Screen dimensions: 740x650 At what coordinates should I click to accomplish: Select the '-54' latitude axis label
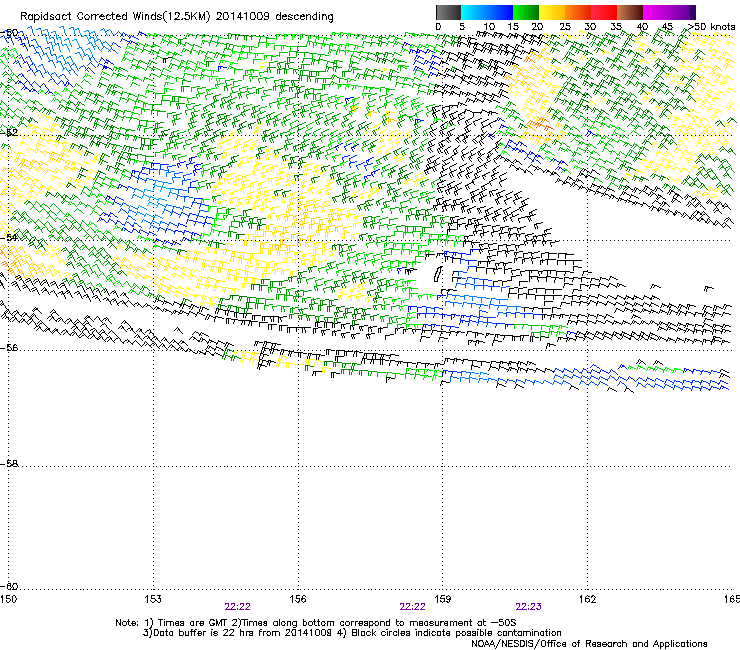(9, 237)
